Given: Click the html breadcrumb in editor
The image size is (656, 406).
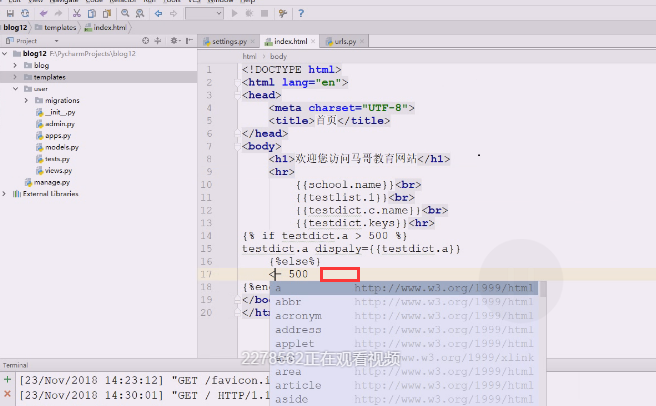Looking at the screenshot, I should point(249,56).
